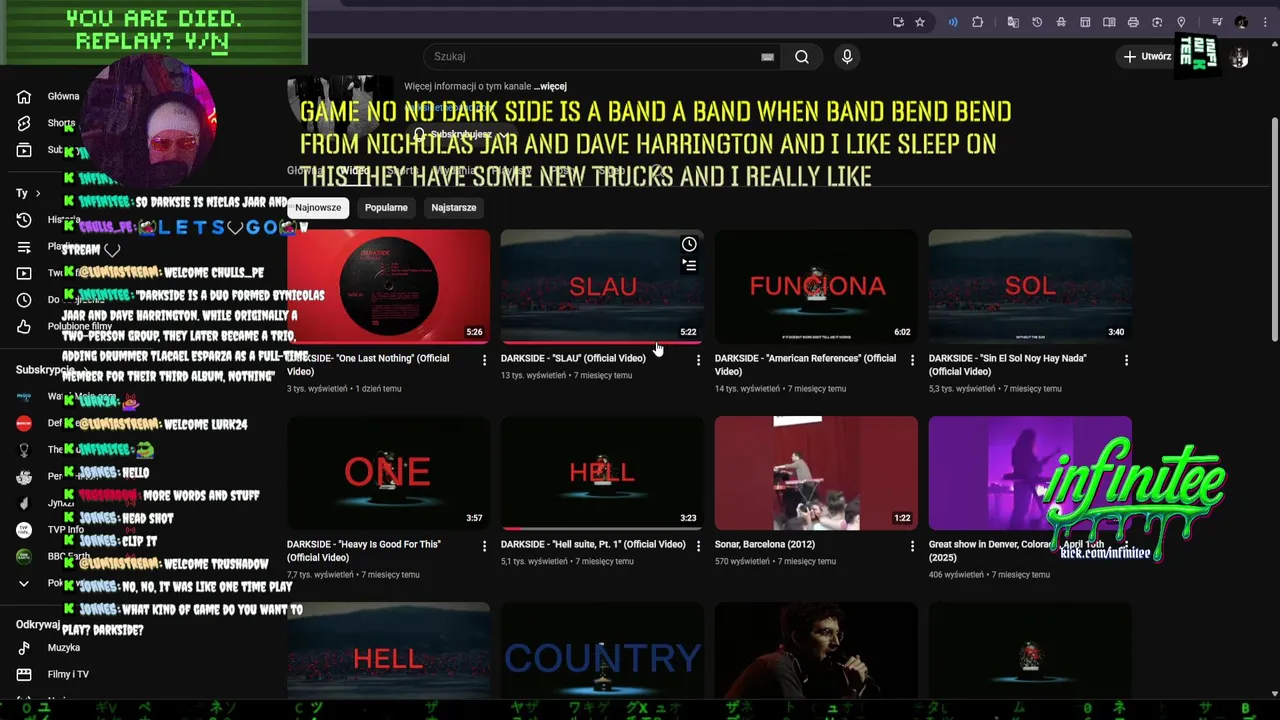Select the Popularne sort chip

click(386, 208)
